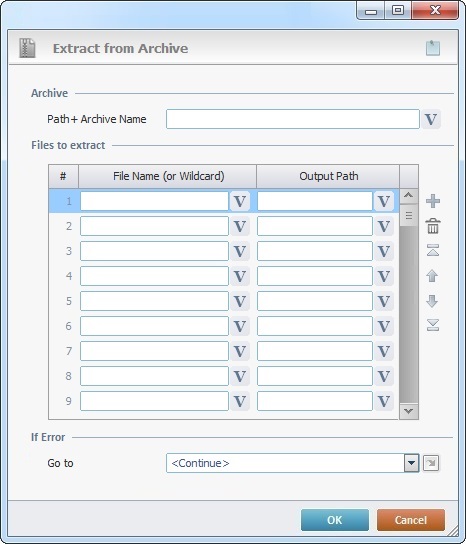Click the OK button
The height and width of the screenshot is (544, 466).
[x=335, y=520]
